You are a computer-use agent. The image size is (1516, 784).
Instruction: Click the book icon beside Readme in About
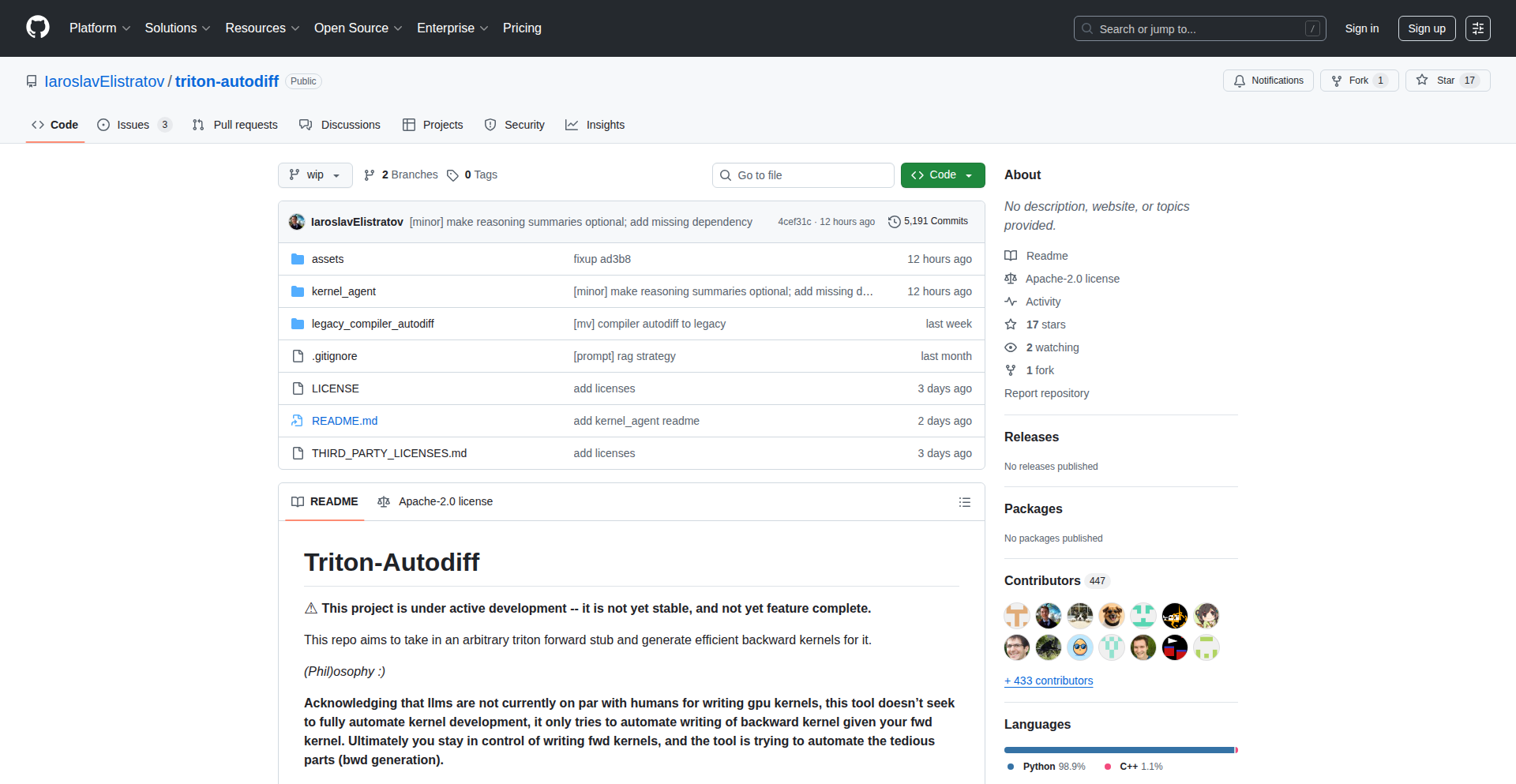coord(1011,256)
